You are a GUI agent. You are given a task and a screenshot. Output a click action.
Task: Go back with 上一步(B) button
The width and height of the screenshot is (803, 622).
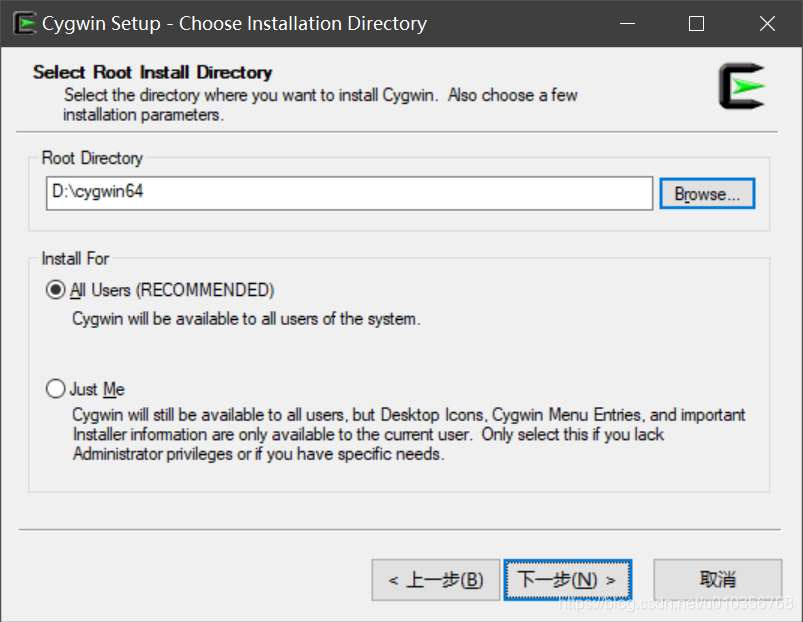[x=435, y=580]
